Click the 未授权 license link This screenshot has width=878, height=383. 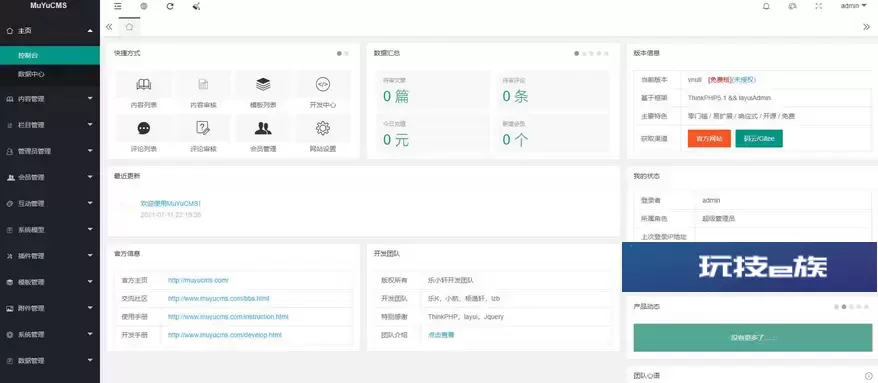click(x=745, y=80)
